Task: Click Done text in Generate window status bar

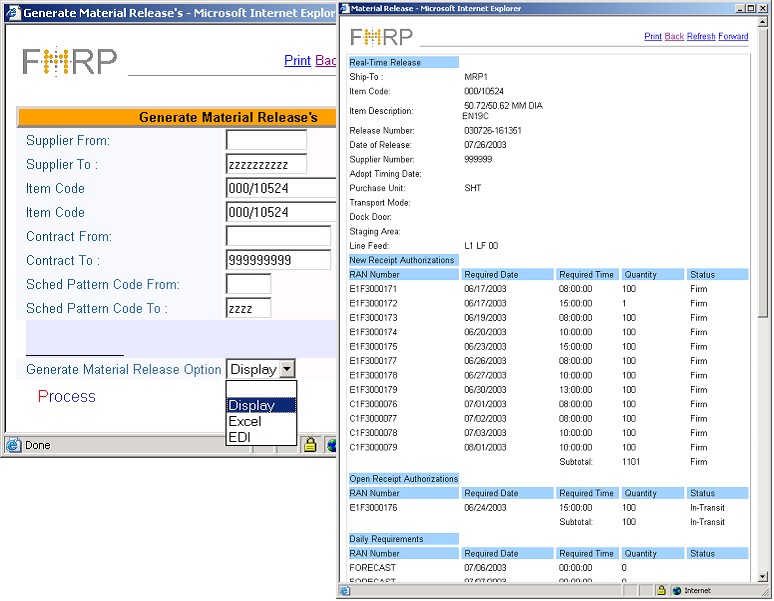Action: pyautogui.click(x=38, y=445)
